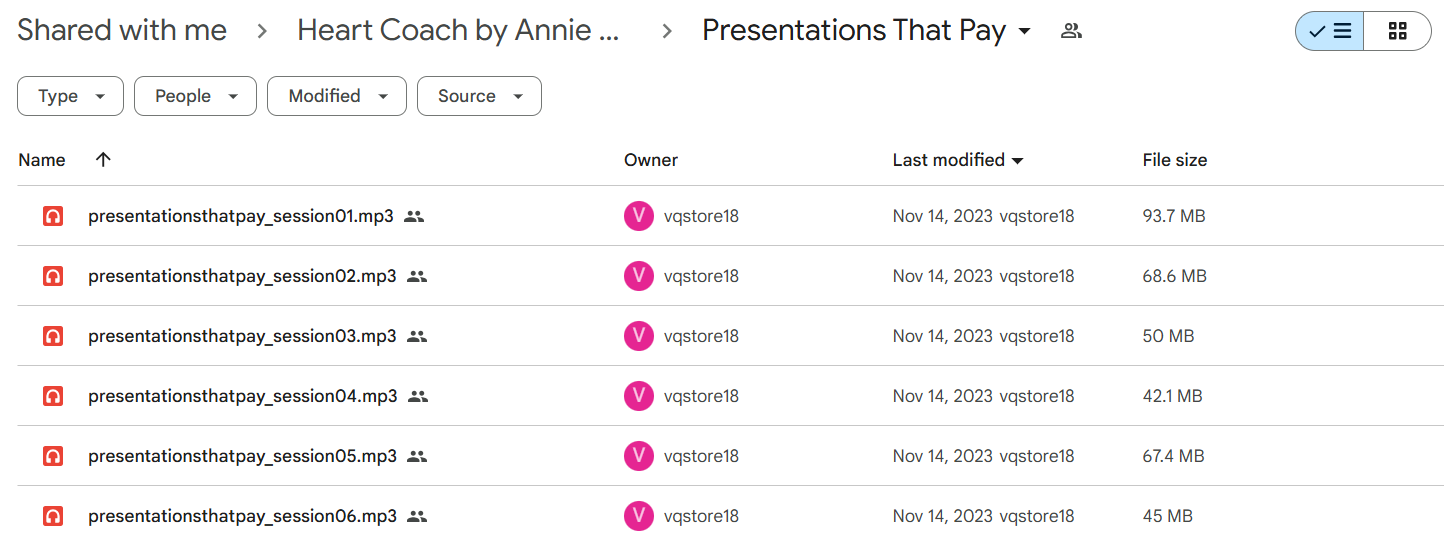Viewport: 1444px width, 542px height.
Task: Click the shared people icon next to session02.mp3
Action: click(417, 276)
